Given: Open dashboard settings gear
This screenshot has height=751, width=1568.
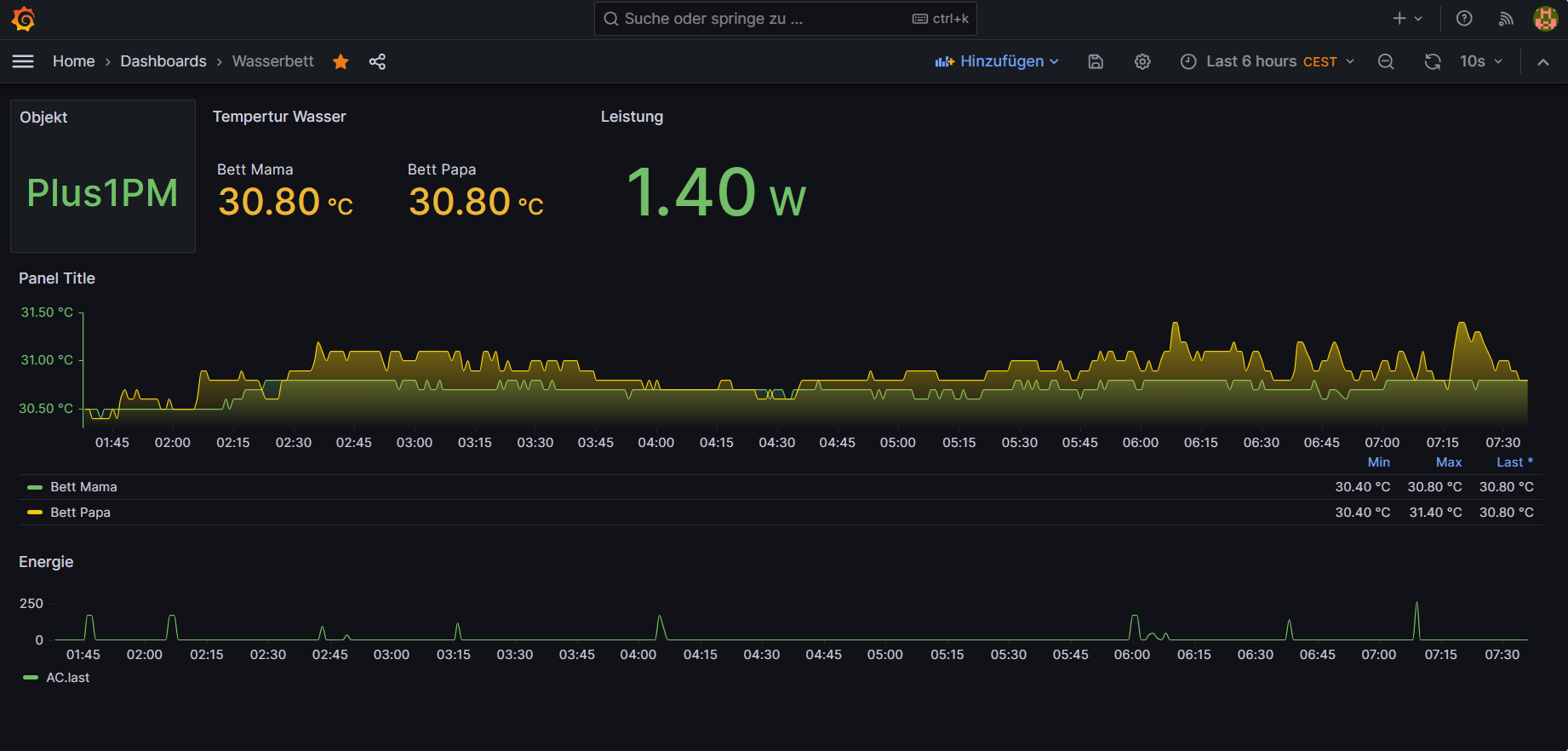Looking at the screenshot, I should click(x=1142, y=61).
